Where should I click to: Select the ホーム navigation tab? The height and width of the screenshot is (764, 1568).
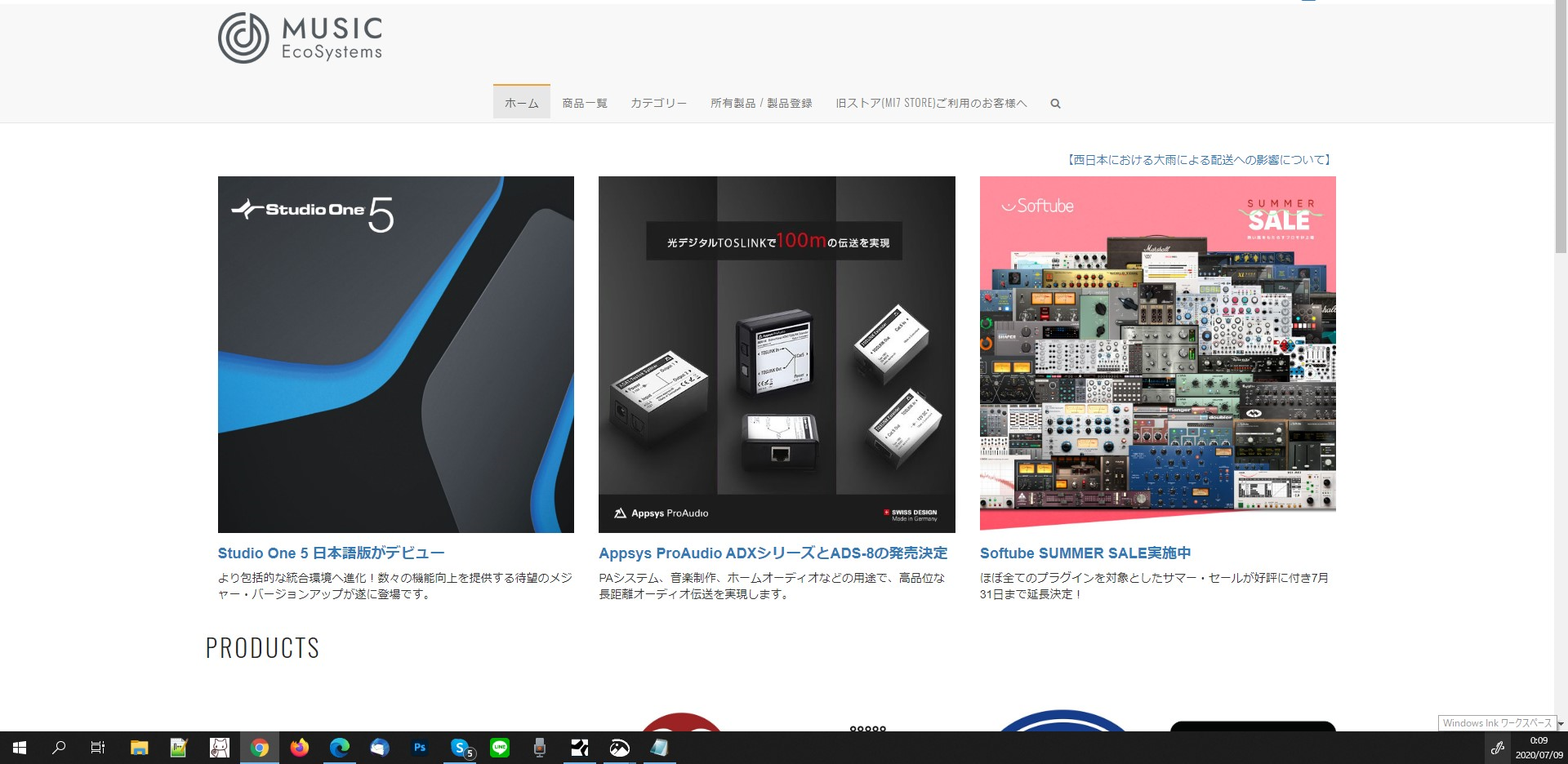point(522,103)
